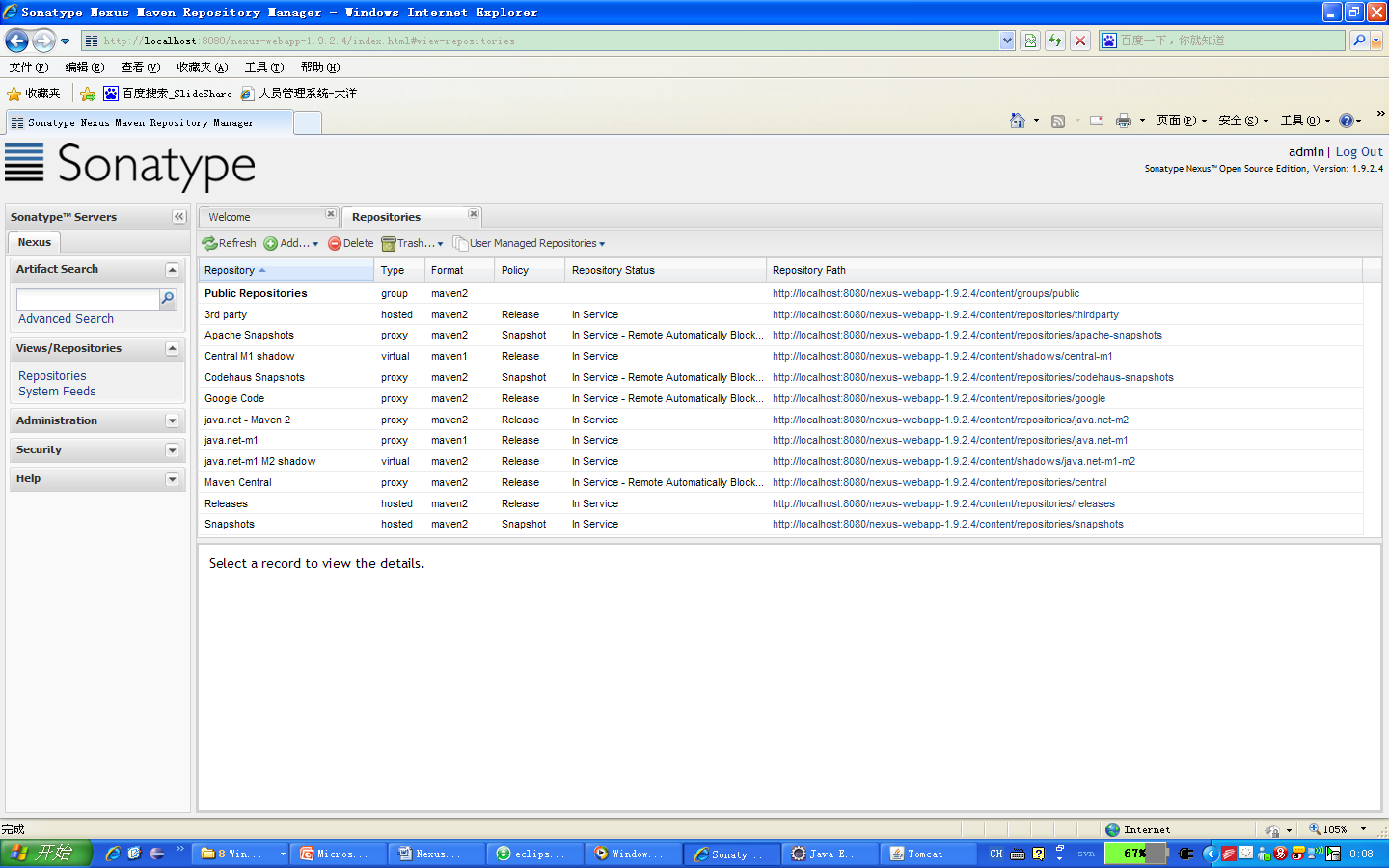
Task: Switch to Tomcat taskbar window
Action: coord(928,854)
